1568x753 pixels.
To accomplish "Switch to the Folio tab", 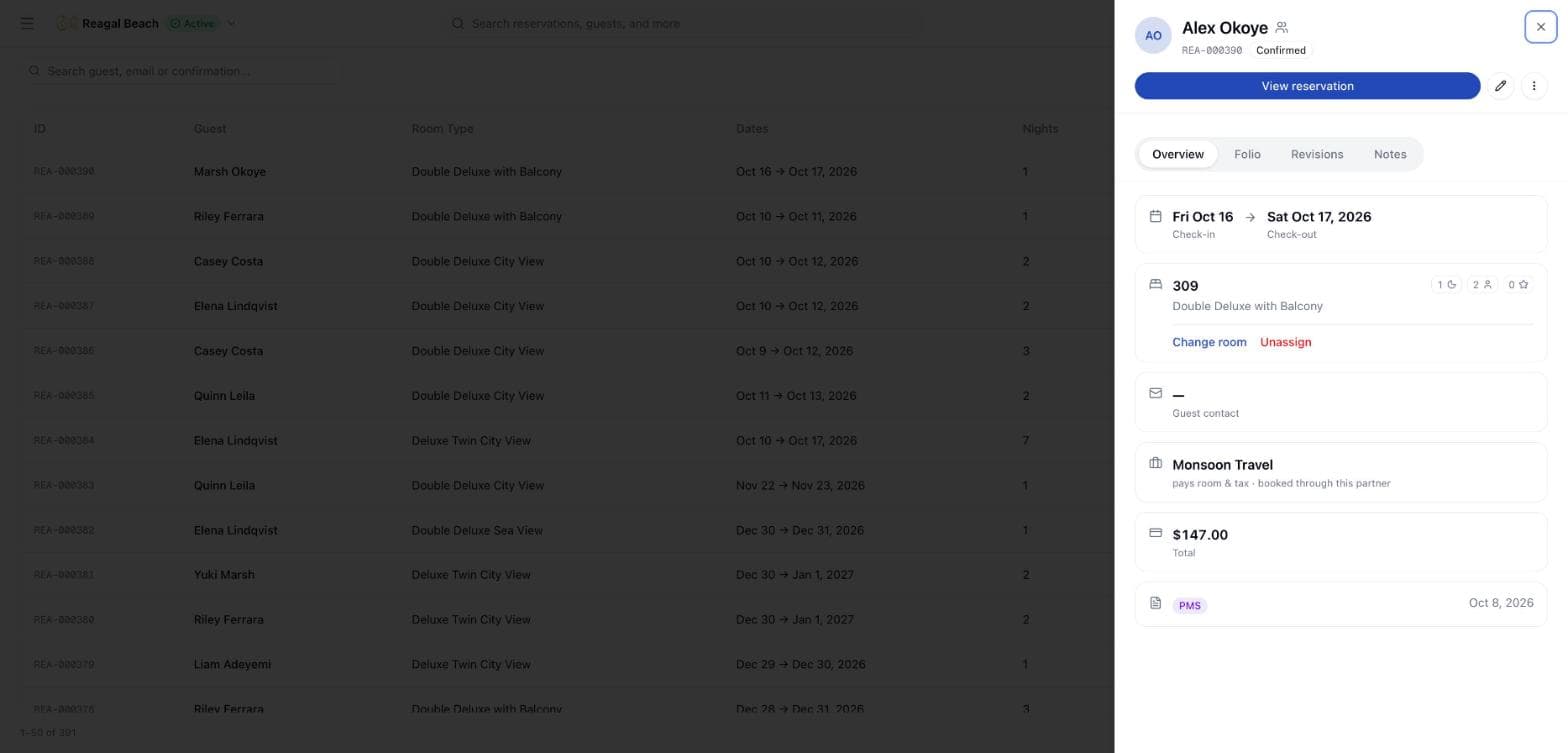I will point(1247,154).
